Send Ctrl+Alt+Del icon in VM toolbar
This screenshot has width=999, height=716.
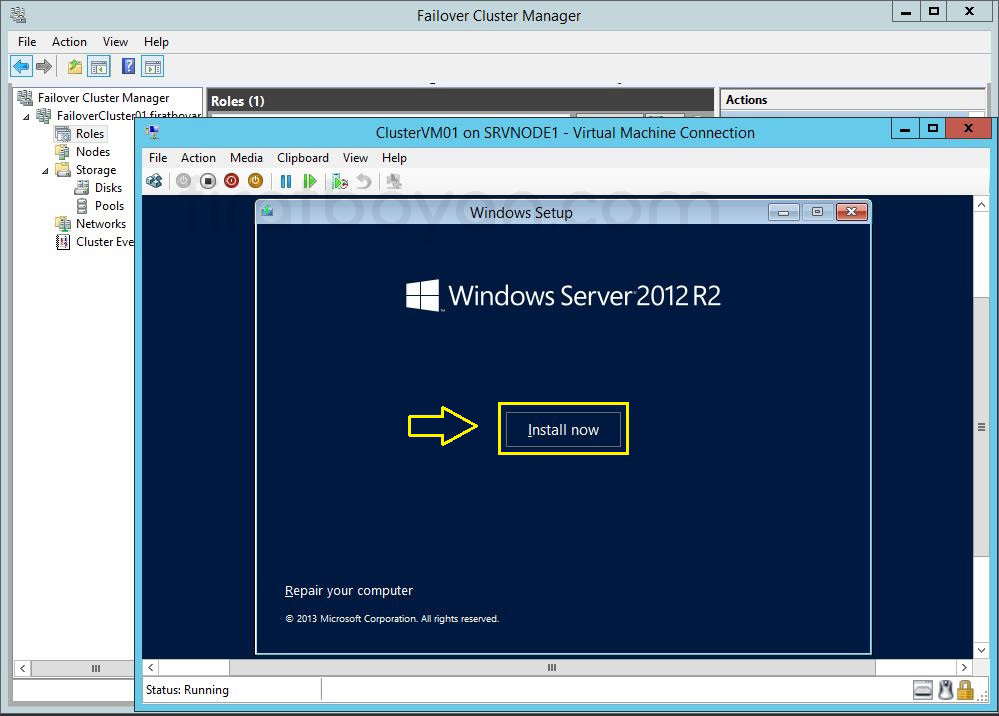click(154, 182)
